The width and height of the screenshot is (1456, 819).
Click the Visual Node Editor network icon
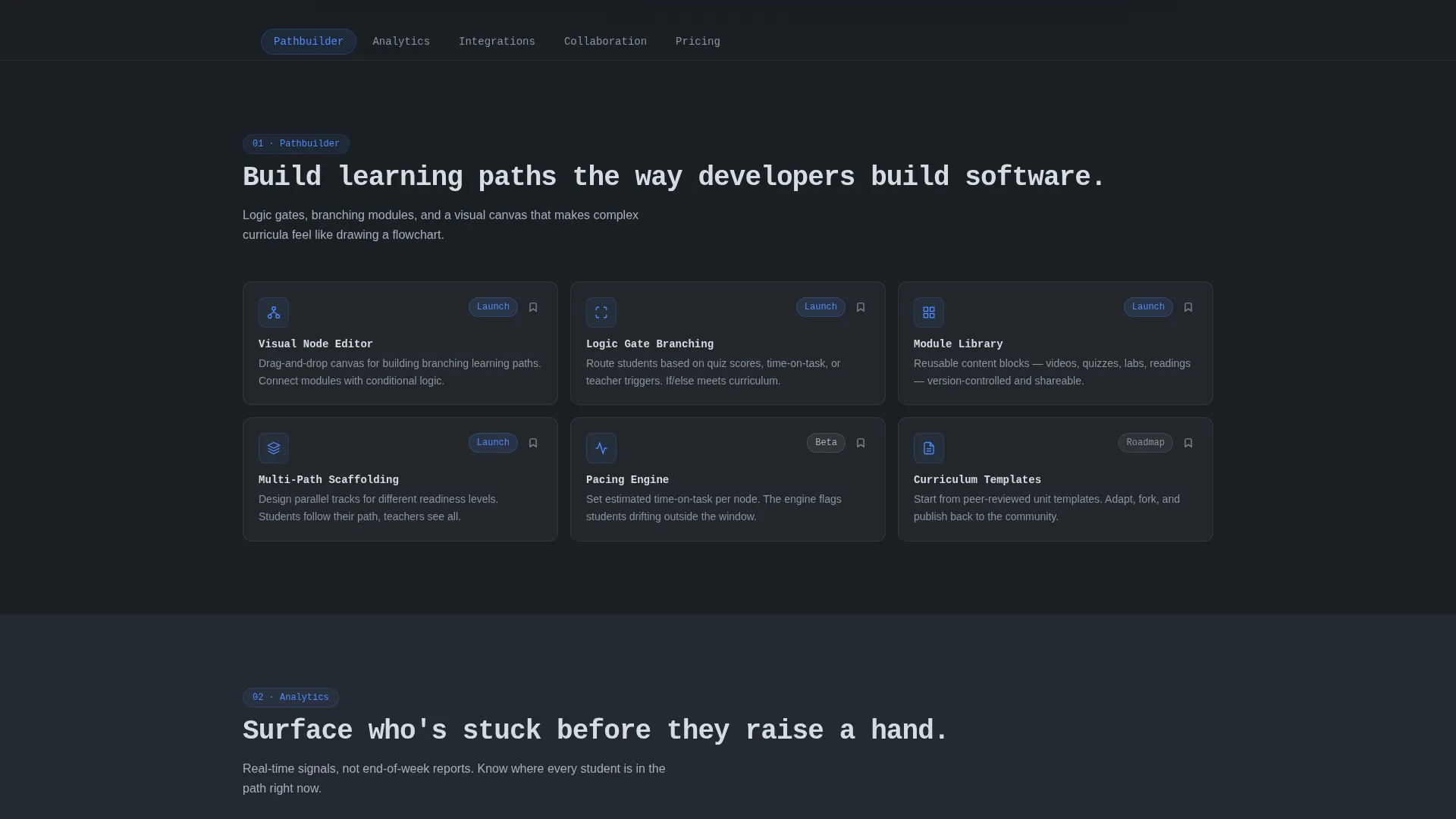click(x=274, y=312)
